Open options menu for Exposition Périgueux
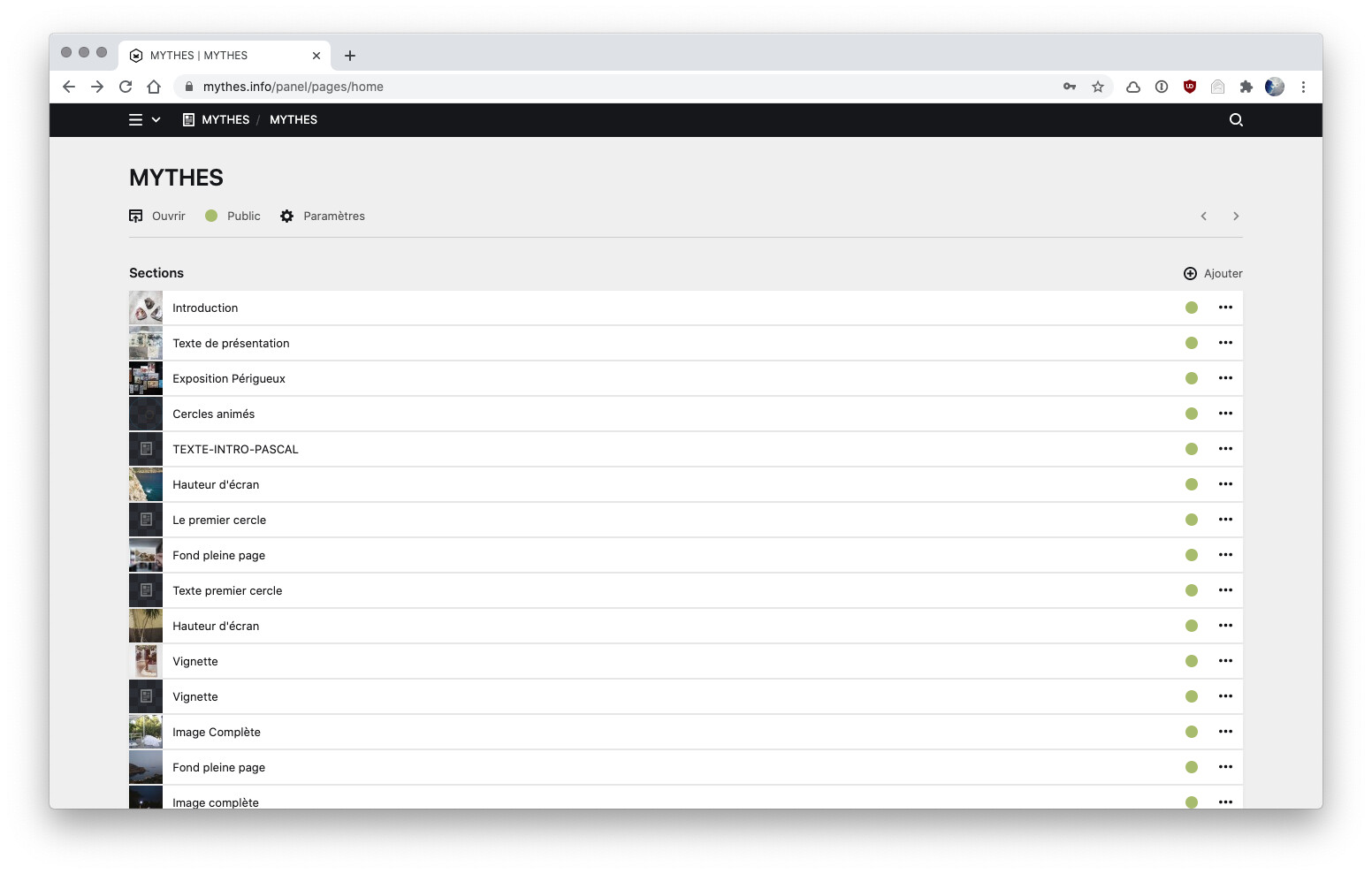The width and height of the screenshot is (1372, 874). tap(1225, 379)
